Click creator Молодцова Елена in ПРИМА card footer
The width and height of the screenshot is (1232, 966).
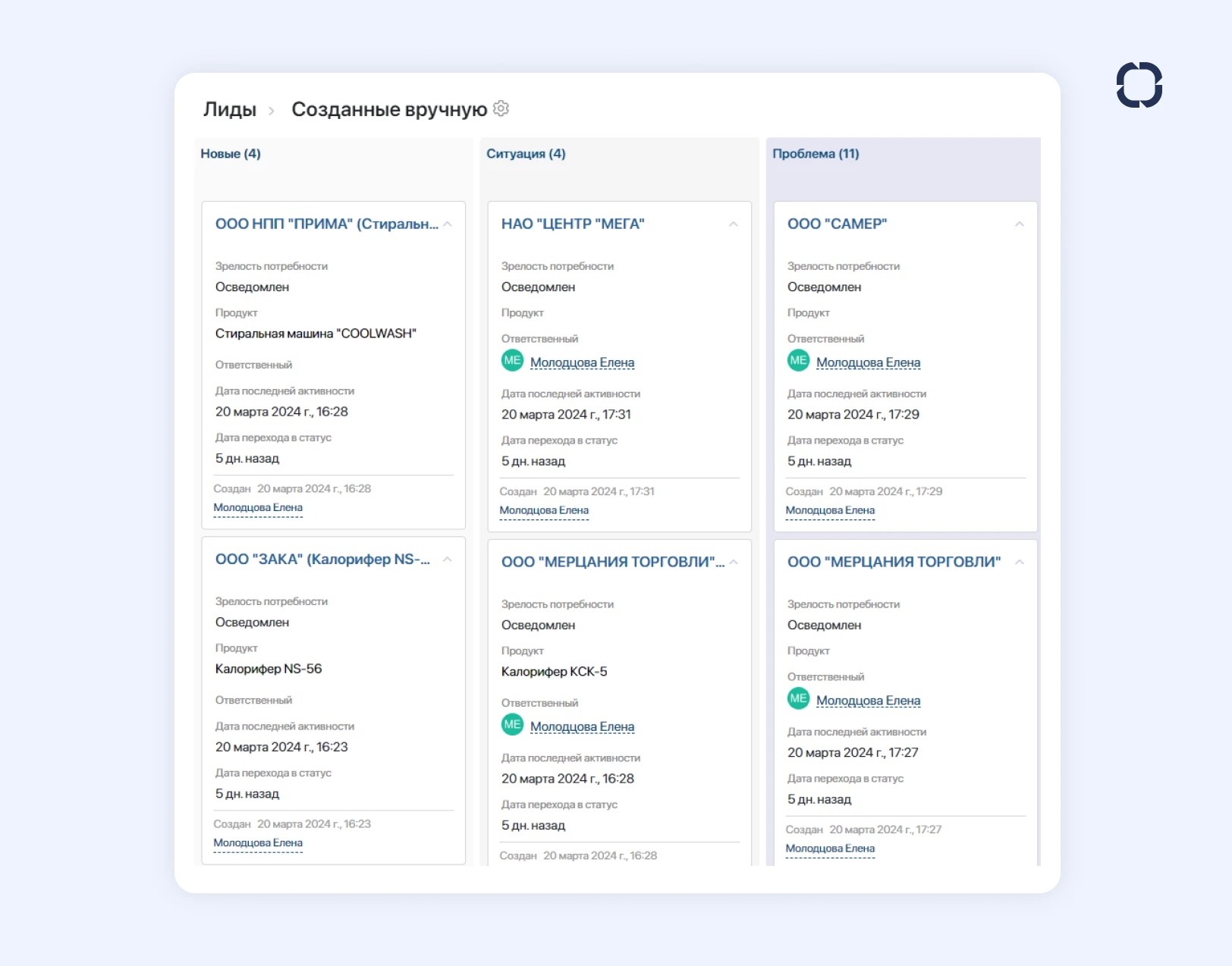click(x=258, y=508)
